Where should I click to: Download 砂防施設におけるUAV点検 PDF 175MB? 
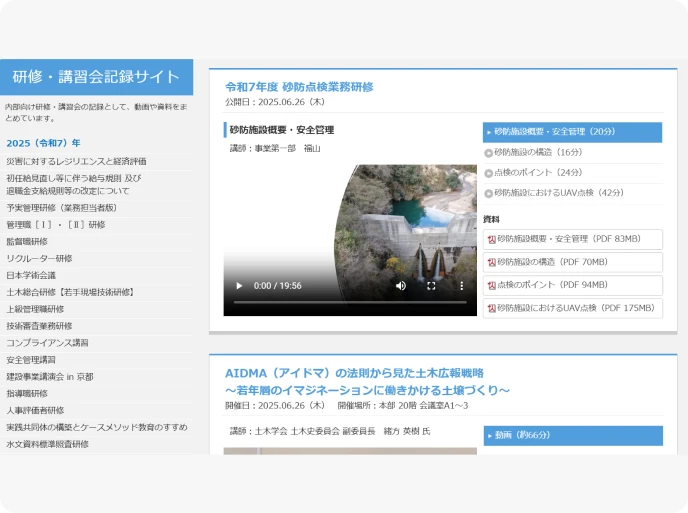573,308
